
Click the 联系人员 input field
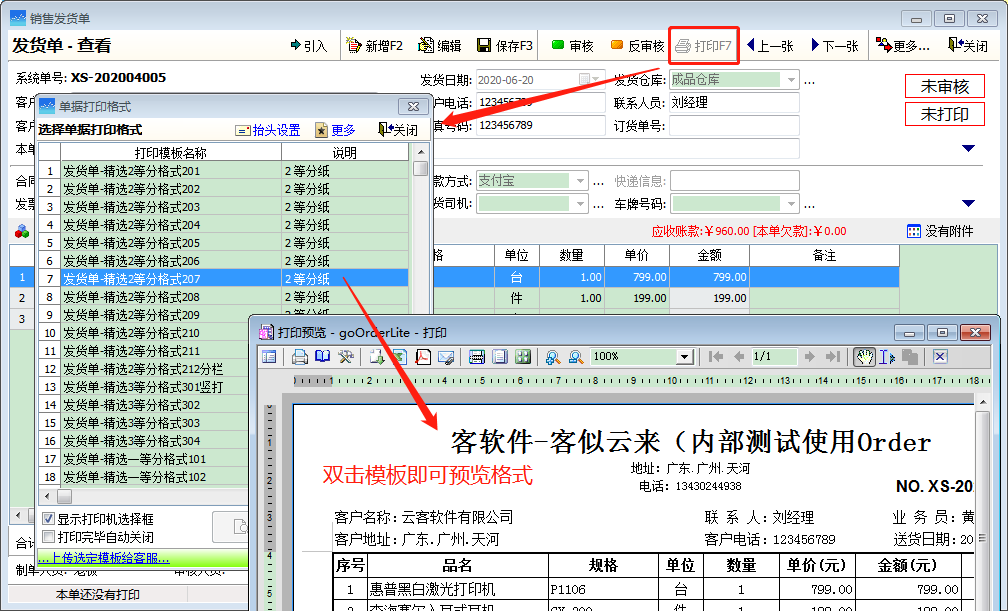point(734,102)
